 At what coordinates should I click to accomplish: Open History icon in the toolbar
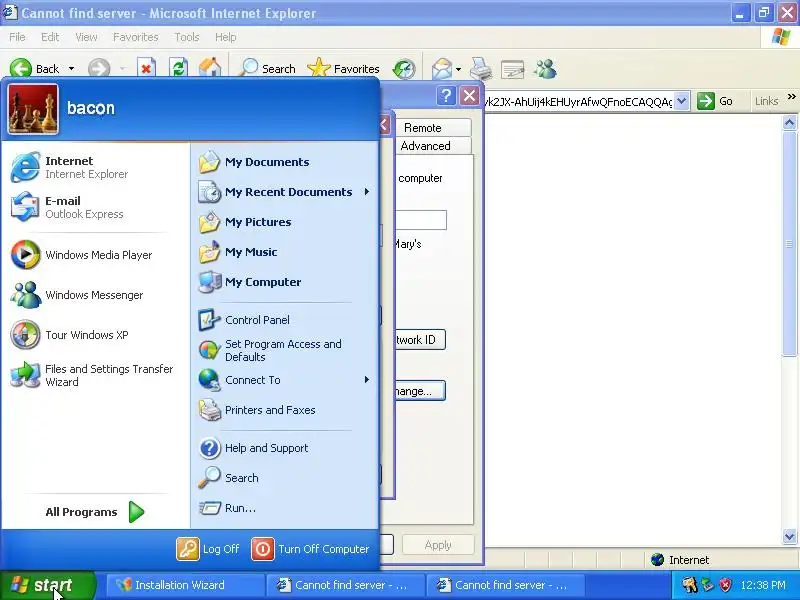pos(404,68)
